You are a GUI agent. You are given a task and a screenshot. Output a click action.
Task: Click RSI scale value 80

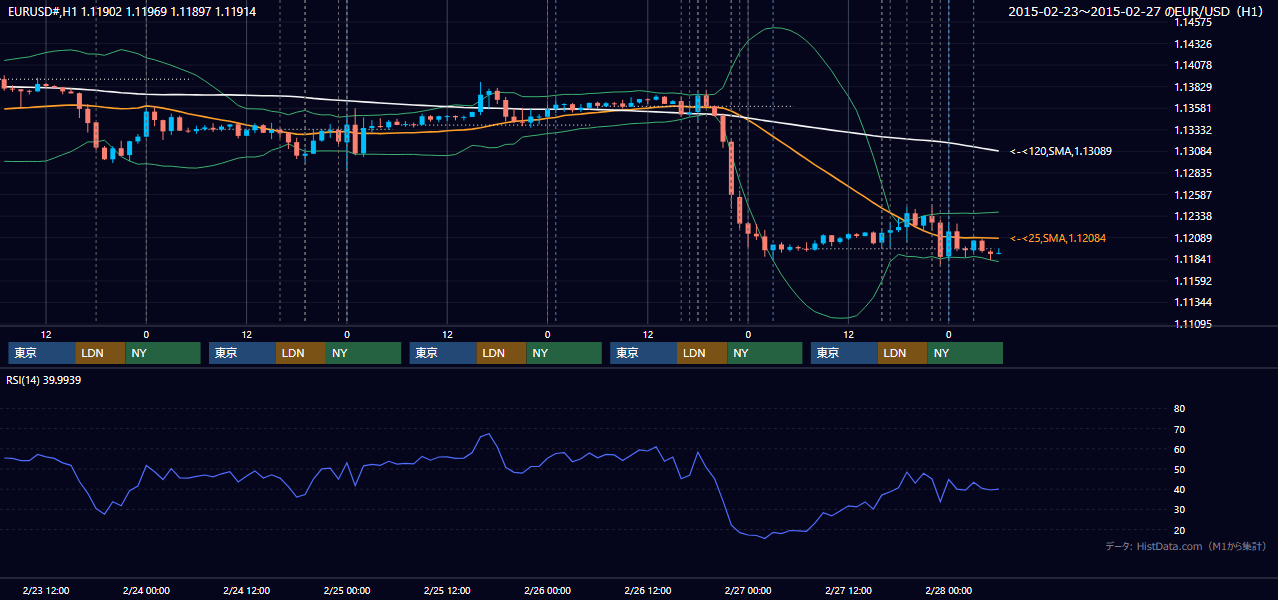(x=1179, y=409)
